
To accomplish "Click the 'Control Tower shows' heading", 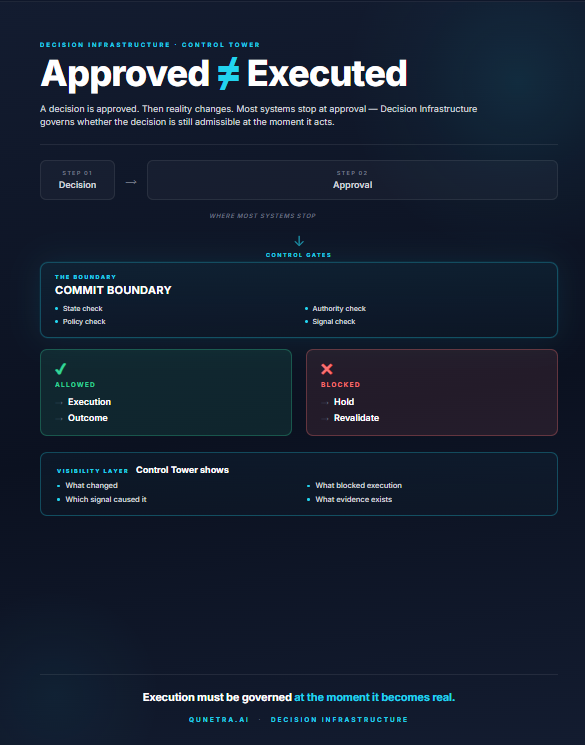I will (182, 470).
